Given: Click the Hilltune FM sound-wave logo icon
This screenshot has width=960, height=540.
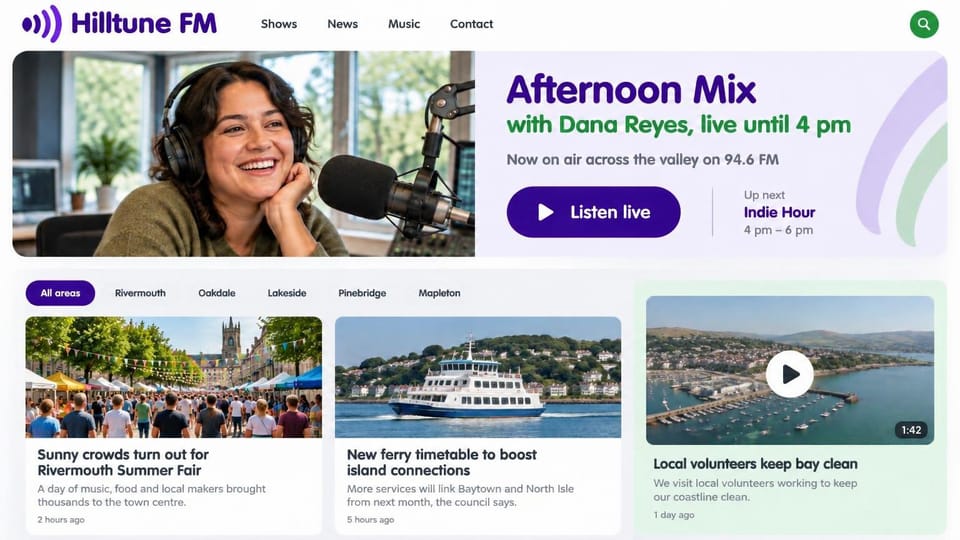Looking at the screenshot, I should click(x=42, y=24).
